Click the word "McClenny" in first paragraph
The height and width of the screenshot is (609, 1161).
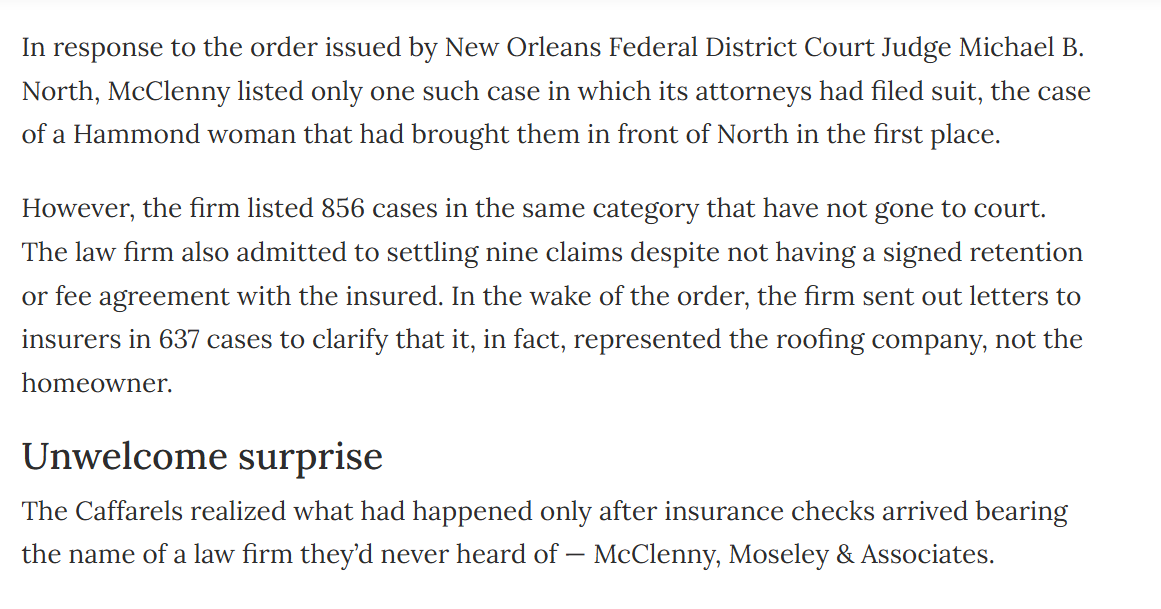pyautogui.click(x=169, y=91)
